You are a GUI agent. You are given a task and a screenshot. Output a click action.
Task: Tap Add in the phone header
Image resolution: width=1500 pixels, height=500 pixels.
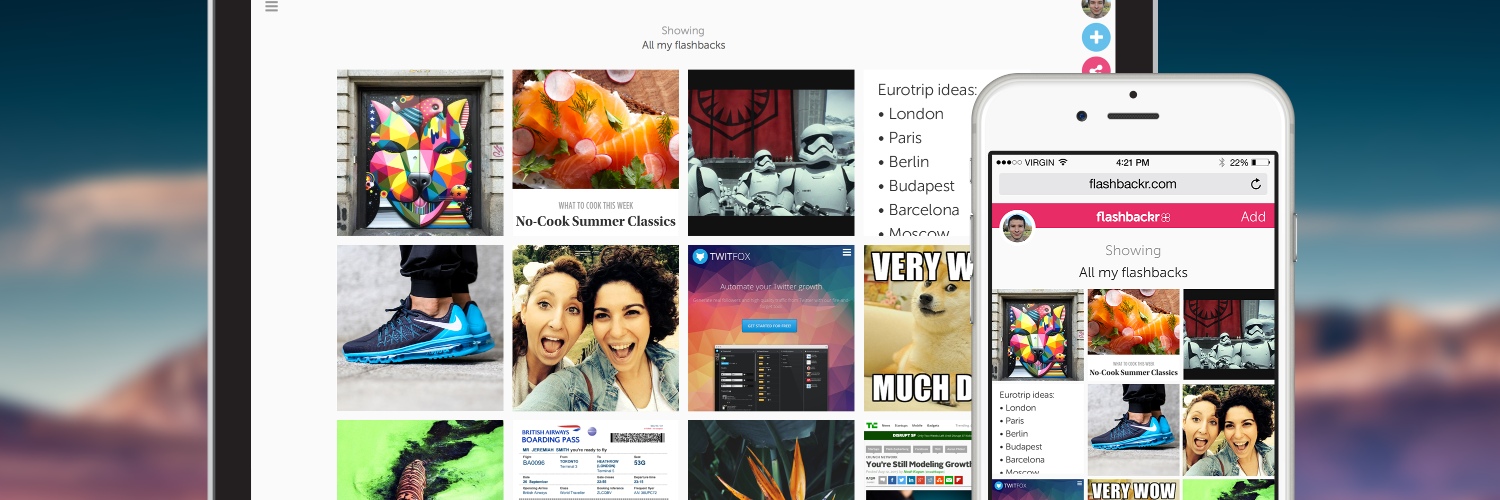tap(1253, 217)
